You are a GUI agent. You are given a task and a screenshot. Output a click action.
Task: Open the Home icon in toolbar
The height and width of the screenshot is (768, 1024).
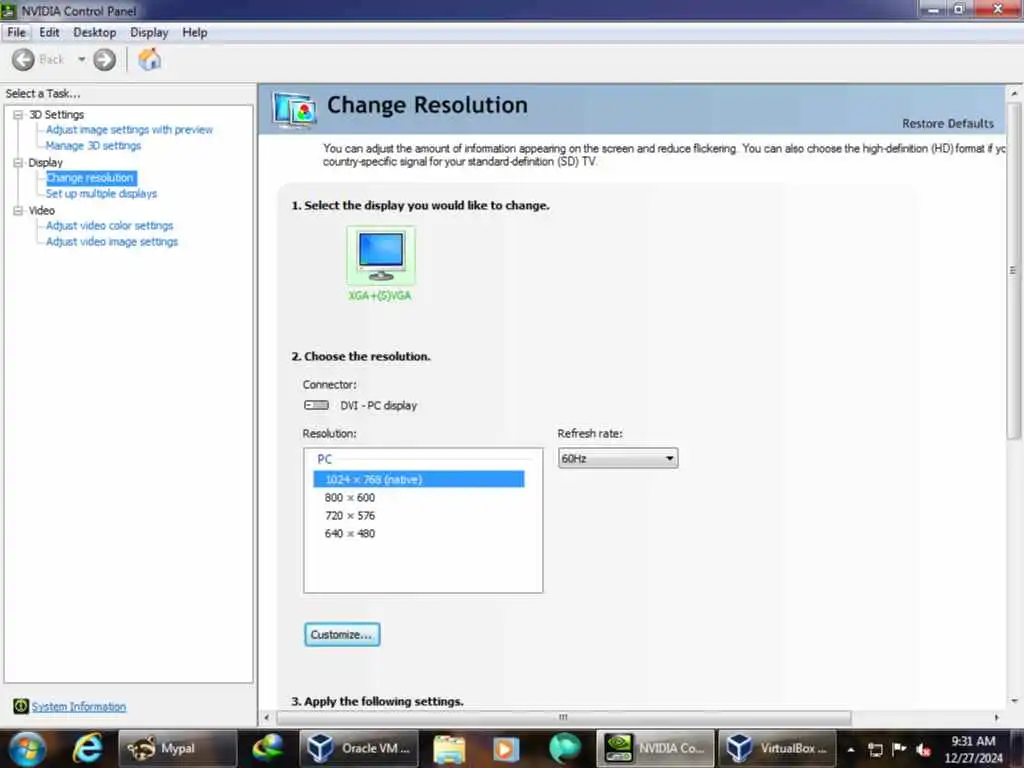pos(150,59)
